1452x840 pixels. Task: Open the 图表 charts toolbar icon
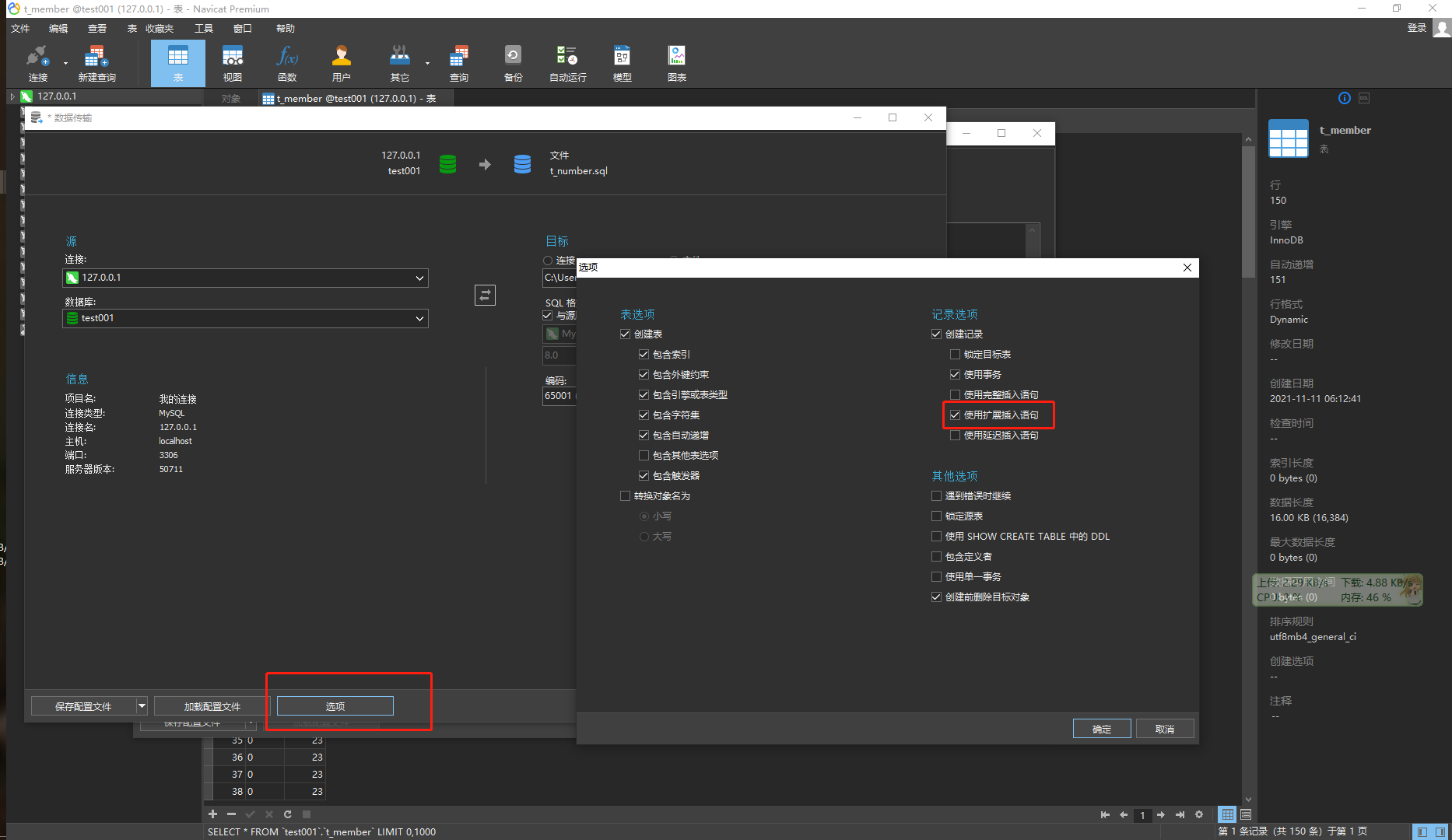[x=676, y=63]
